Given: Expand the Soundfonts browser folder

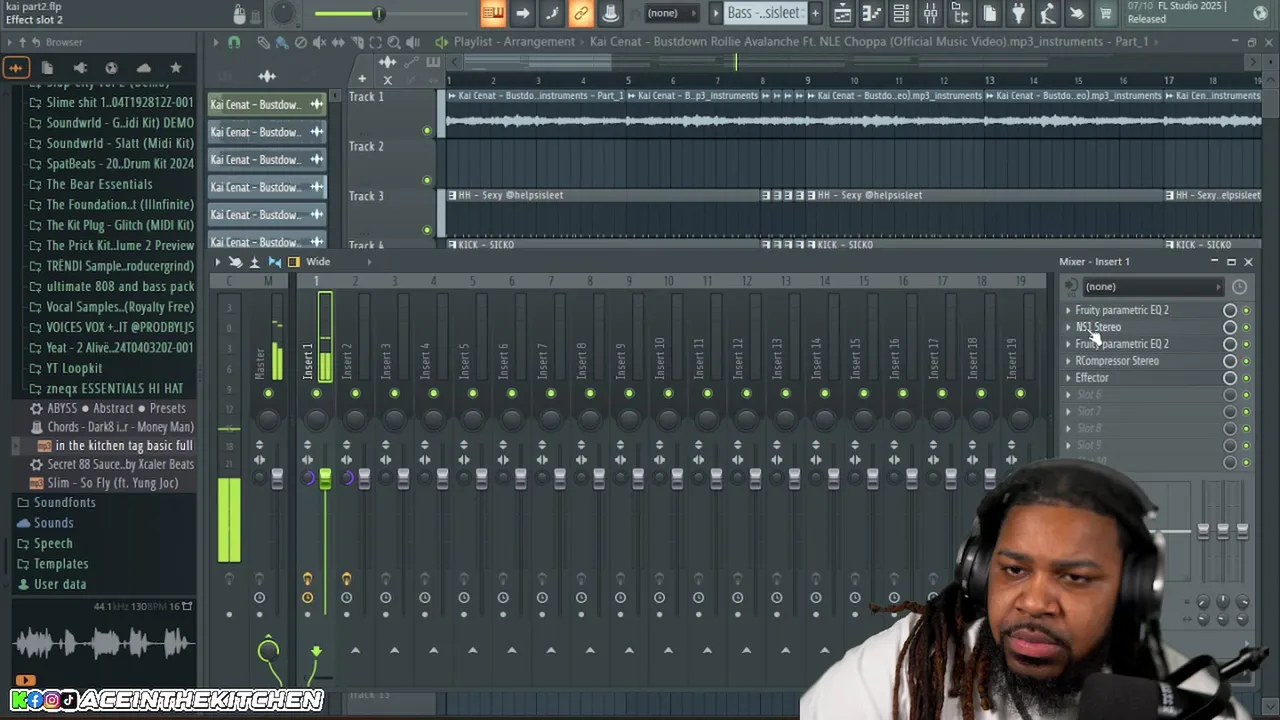Looking at the screenshot, I should coord(65,502).
